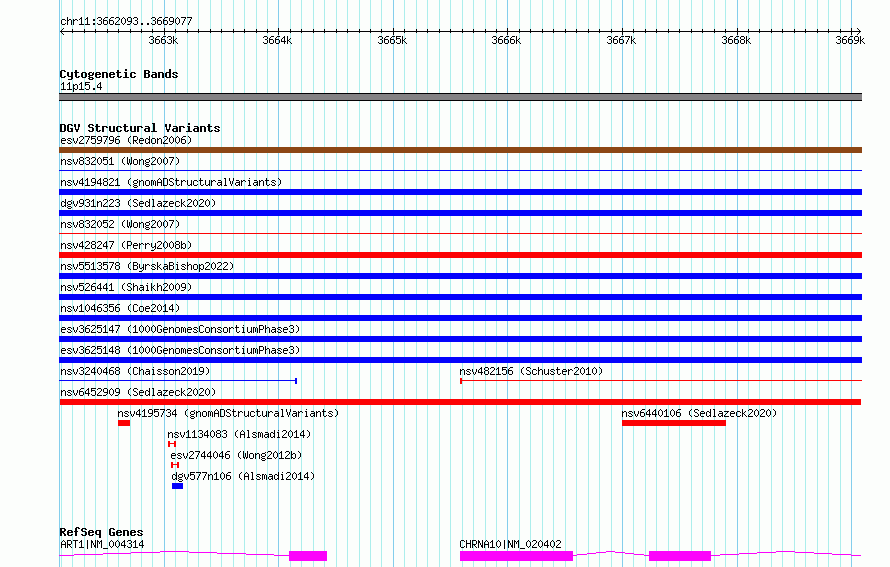Open nsv4195734 (gnomADStructuralVariants) label
Screen dimensions: 890x567
[228, 413]
